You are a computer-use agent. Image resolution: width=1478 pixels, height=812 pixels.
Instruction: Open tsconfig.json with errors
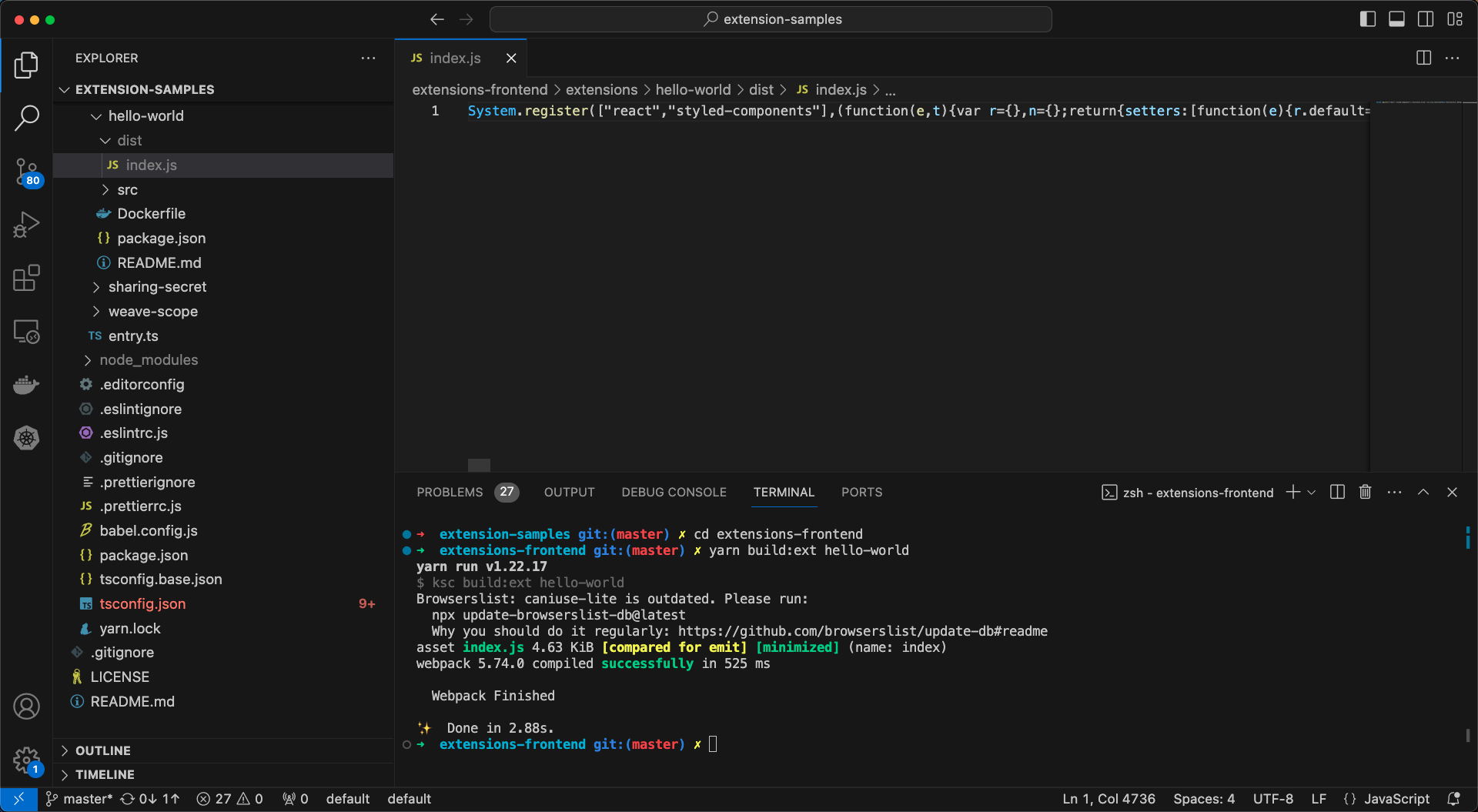pyautogui.click(x=223, y=603)
